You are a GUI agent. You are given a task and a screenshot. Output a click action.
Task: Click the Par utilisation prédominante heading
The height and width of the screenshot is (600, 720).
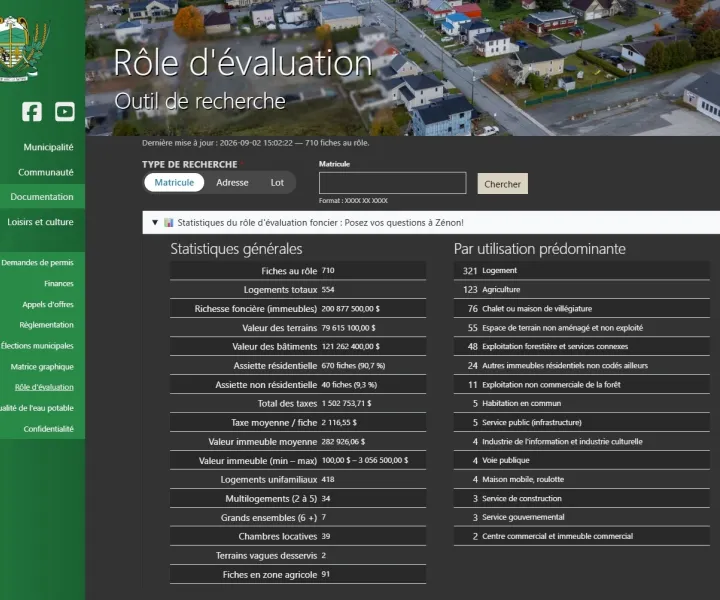tap(540, 249)
